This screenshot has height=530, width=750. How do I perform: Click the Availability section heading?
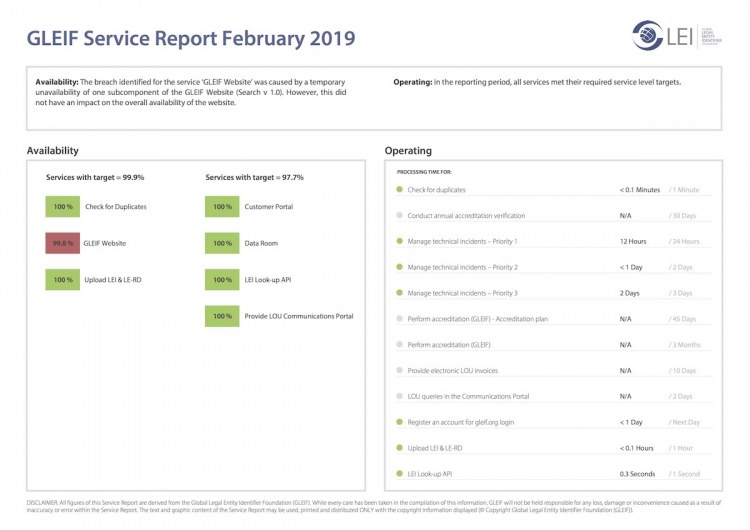click(x=53, y=151)
